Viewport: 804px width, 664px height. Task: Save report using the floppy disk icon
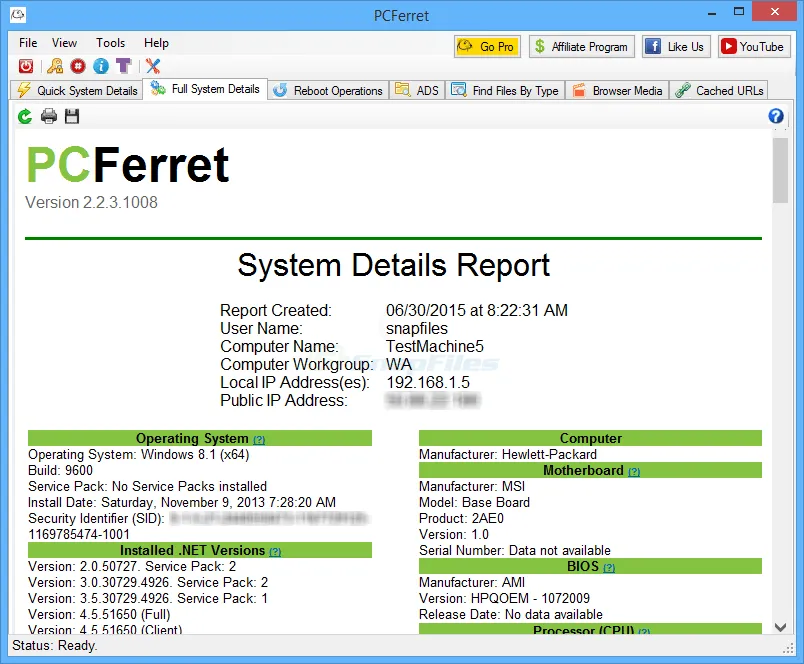pyautogui.click(x=72, y=116)
